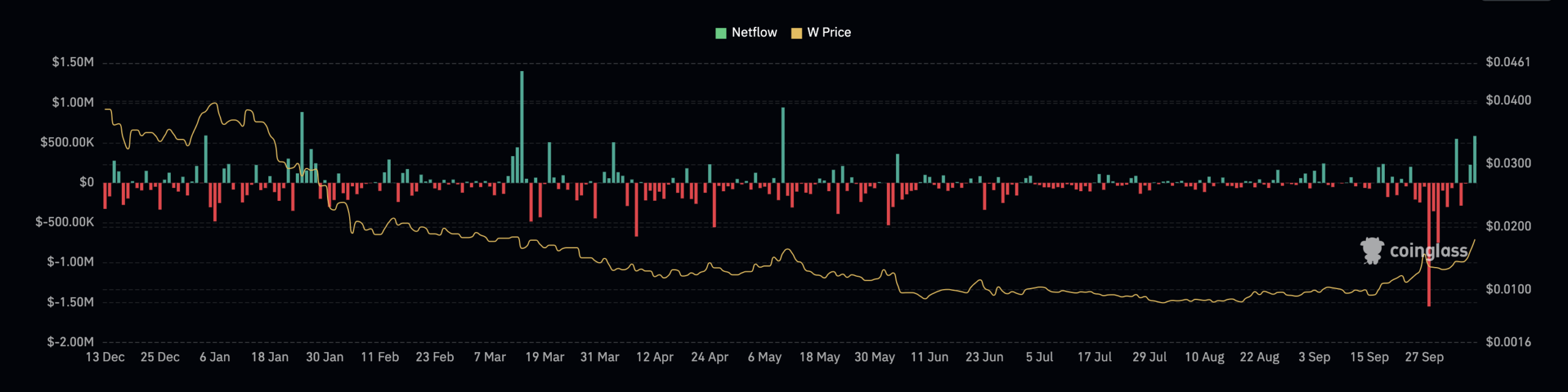The width and height of the screenshot is (1568, 392).
Task: Click the "6 May" date label
Action: [765, 357]
